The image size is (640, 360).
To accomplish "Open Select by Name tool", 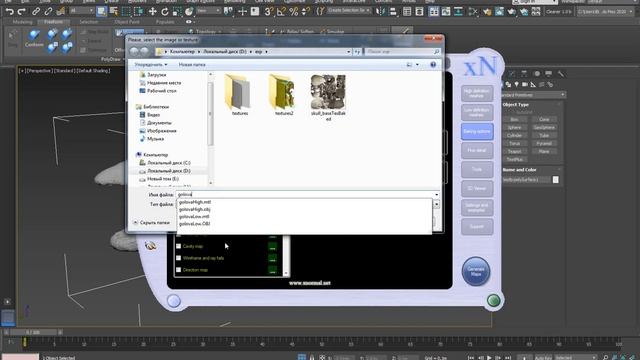I will coord(114,11).
